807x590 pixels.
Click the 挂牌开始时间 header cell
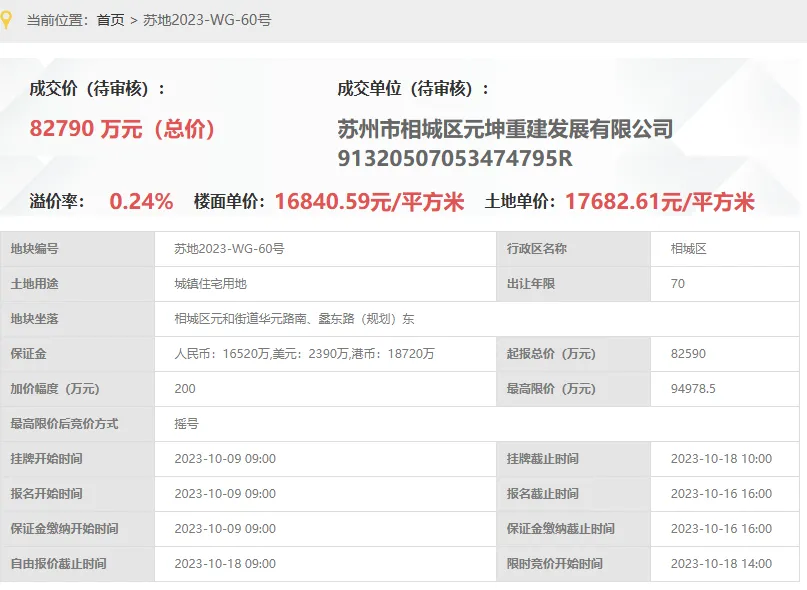[x=78, y=459]
